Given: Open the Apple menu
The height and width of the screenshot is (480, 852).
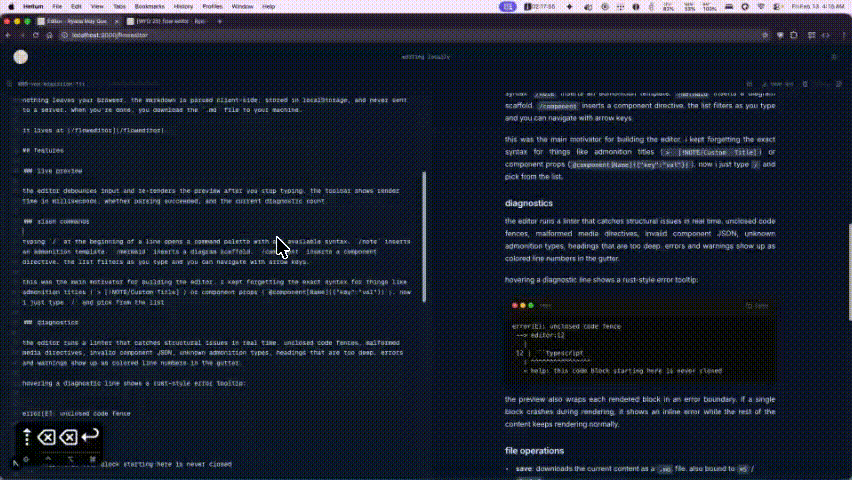Looking at the screenshot, I should [x=11, y=7].
